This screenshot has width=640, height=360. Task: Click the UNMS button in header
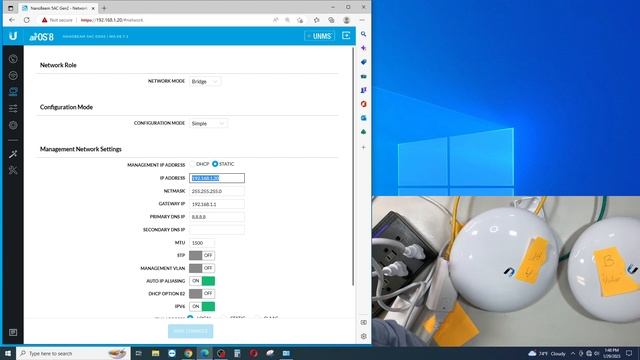pos(319,36)
